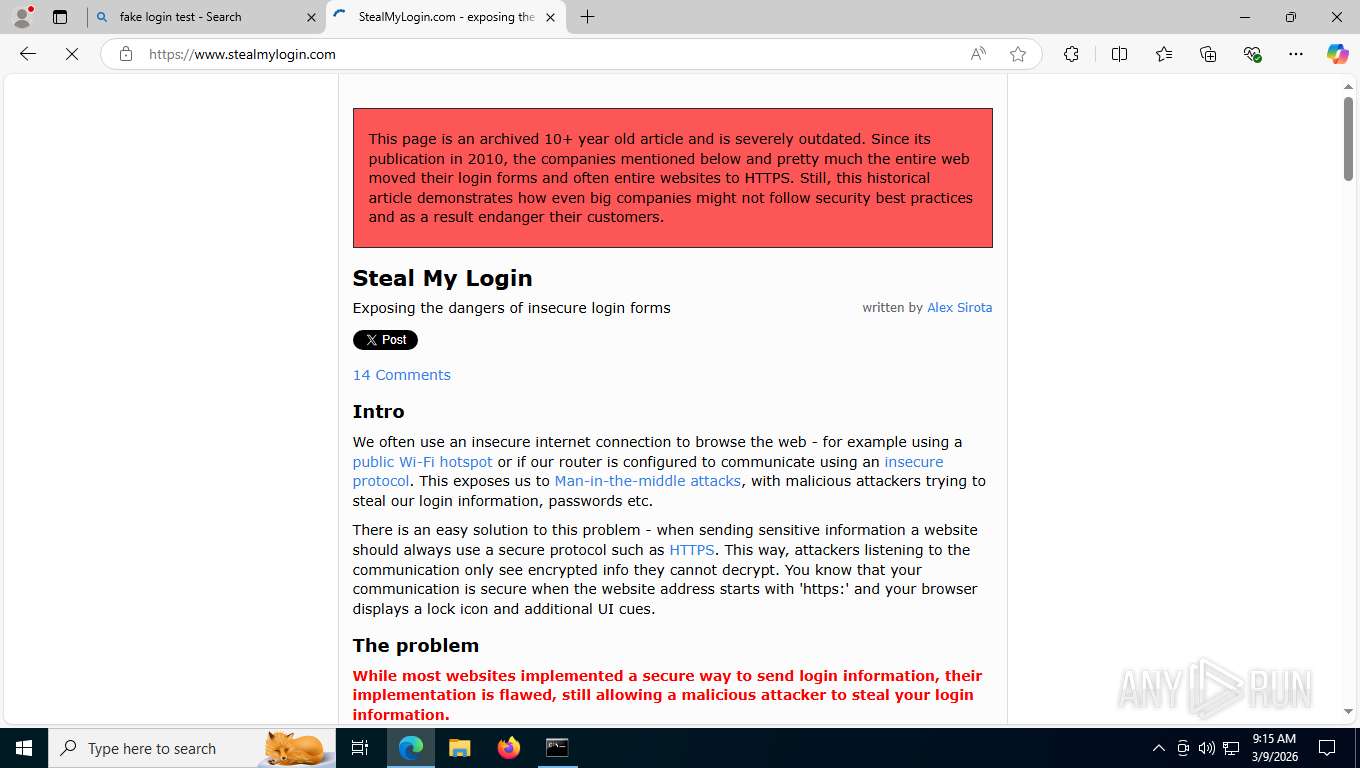The height and width of the screenshot is (768, 1360).
Task: Click the Intro section heading
Action: pyautogui.click(x=378, y=412)
